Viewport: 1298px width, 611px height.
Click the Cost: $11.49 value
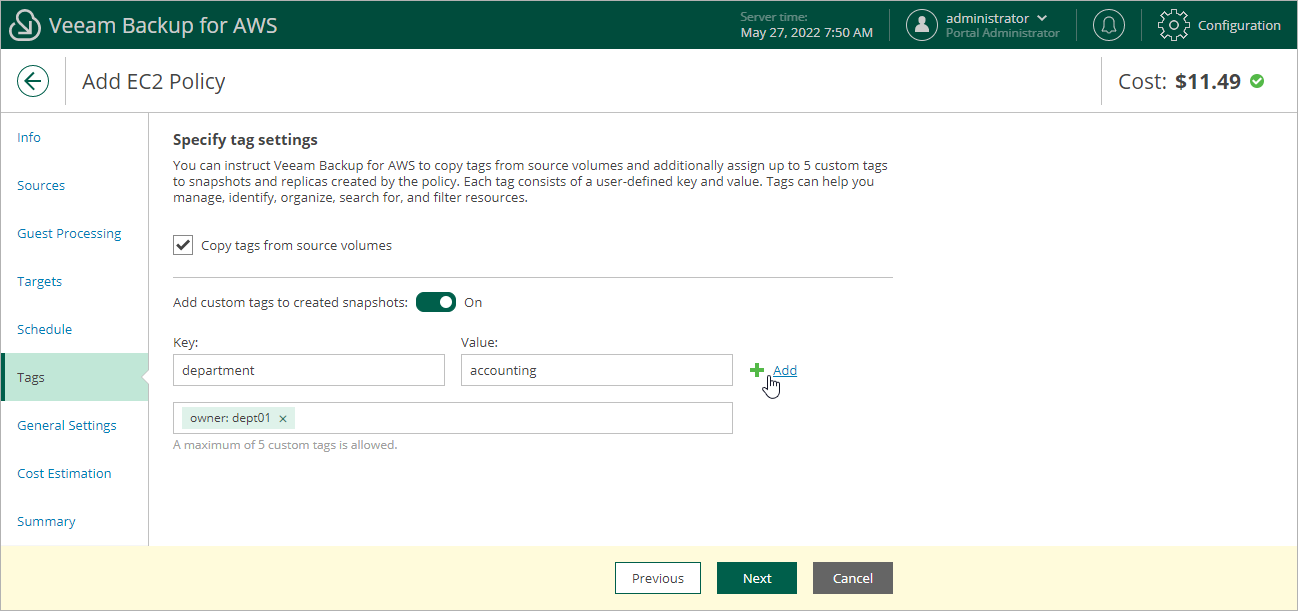(1180, 81)
